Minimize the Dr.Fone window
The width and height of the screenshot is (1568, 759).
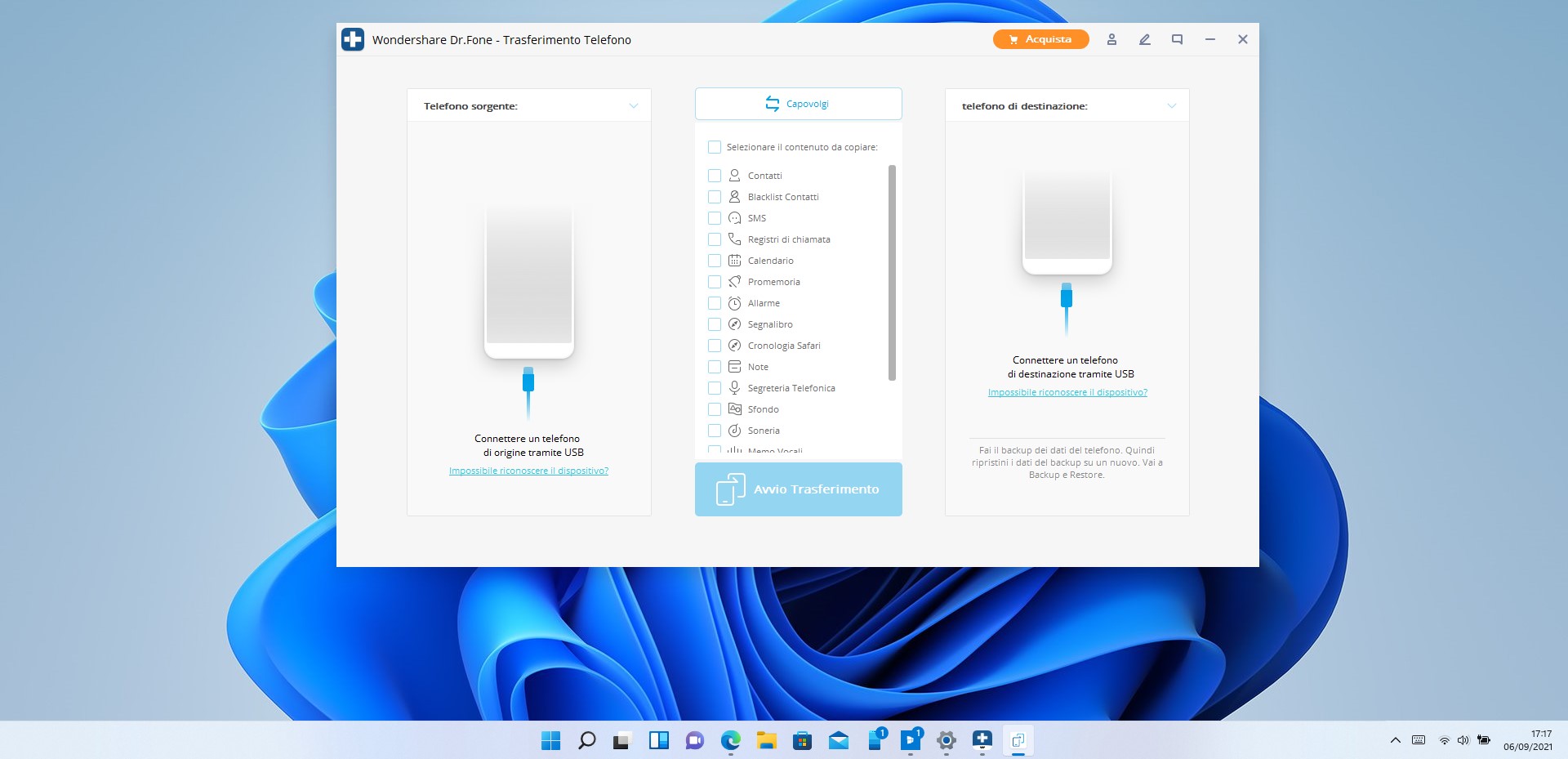(x=1209, y=39)
